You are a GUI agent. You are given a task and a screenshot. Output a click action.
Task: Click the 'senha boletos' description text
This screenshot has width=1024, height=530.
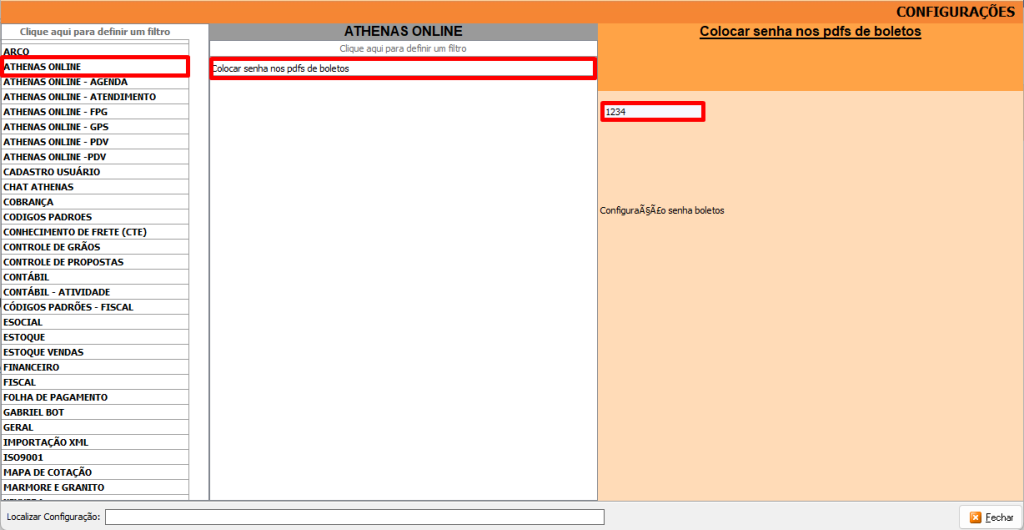click(694, 211)
